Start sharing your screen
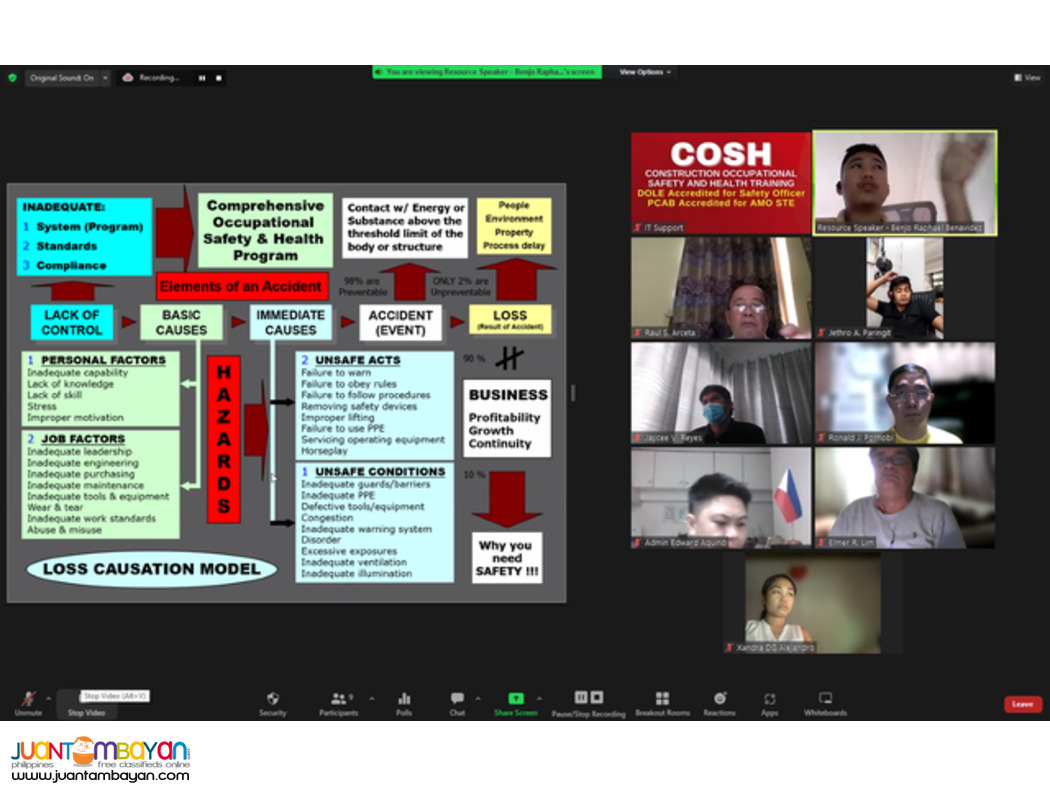This screenshot has height=788, width=1050. (515, 700)
